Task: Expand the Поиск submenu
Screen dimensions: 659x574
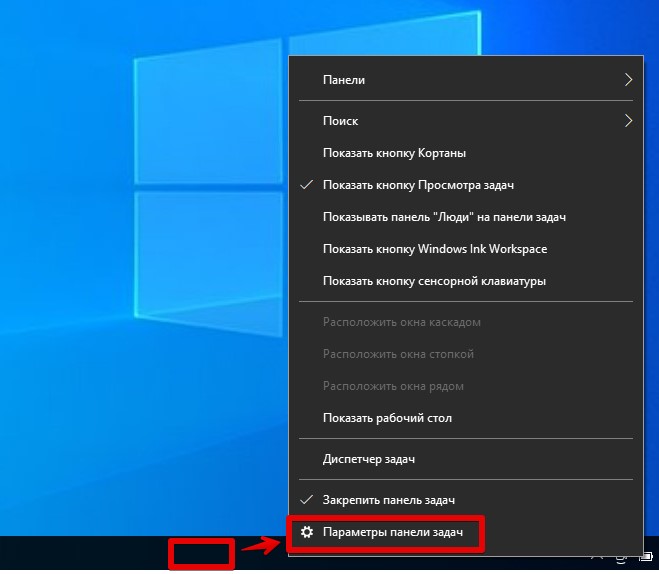Action: click(466, 121)
